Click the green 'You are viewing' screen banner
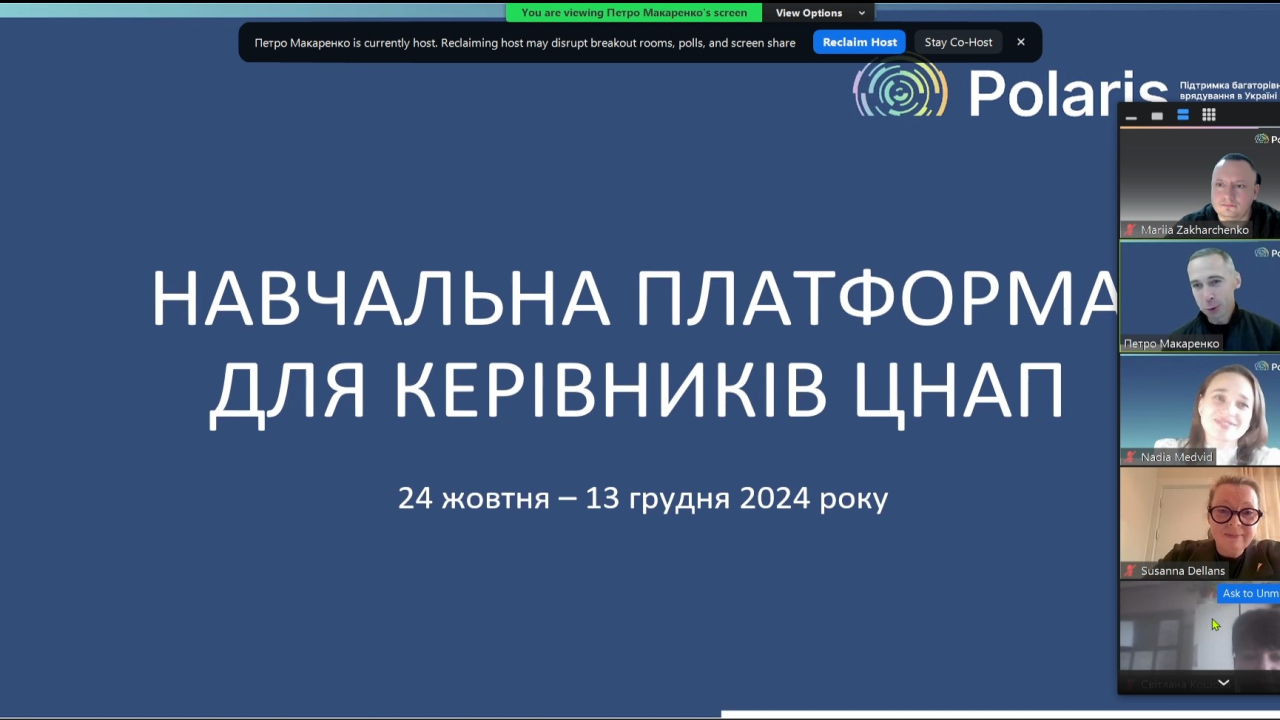This screenshot has height=720, width=1280. (x=634, y=13)
